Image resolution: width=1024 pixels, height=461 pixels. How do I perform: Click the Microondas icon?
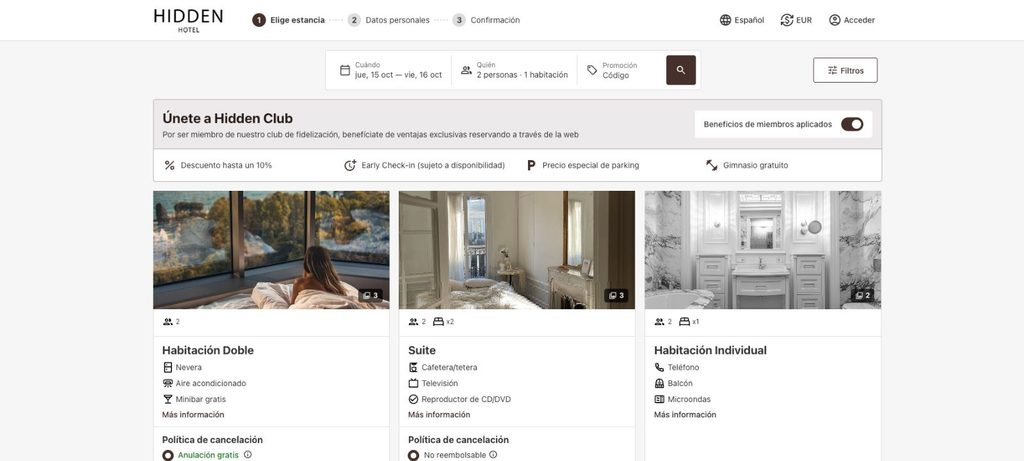coord(659,399)
